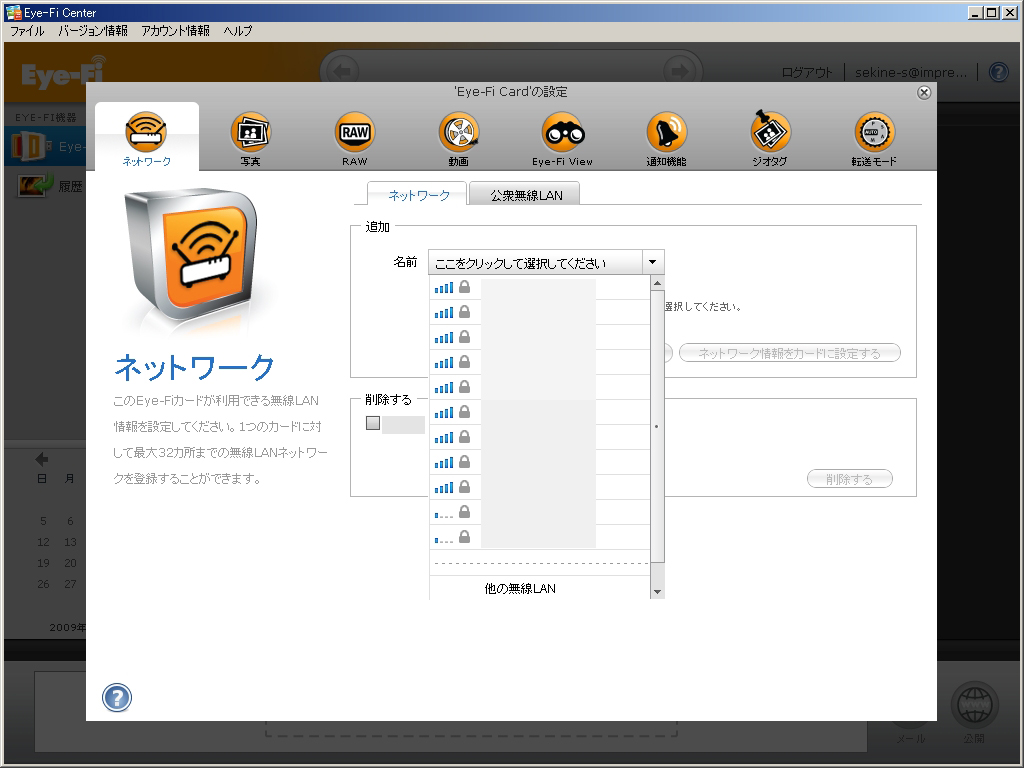Choose the first network in the dropdown list
This screenshot has height=768, width=1024.
click(540, 286)
